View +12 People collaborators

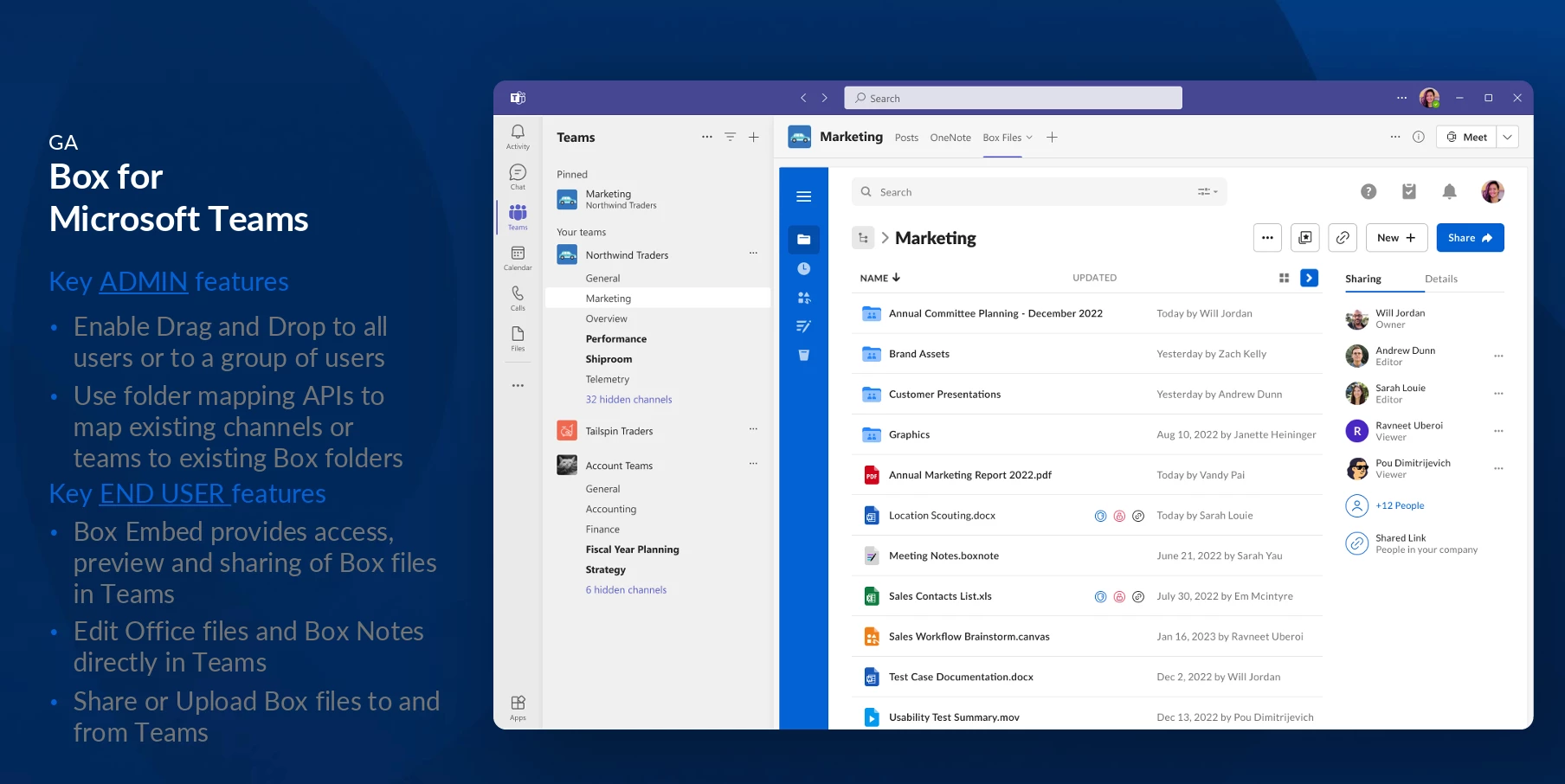click(x=1400, y=505)
